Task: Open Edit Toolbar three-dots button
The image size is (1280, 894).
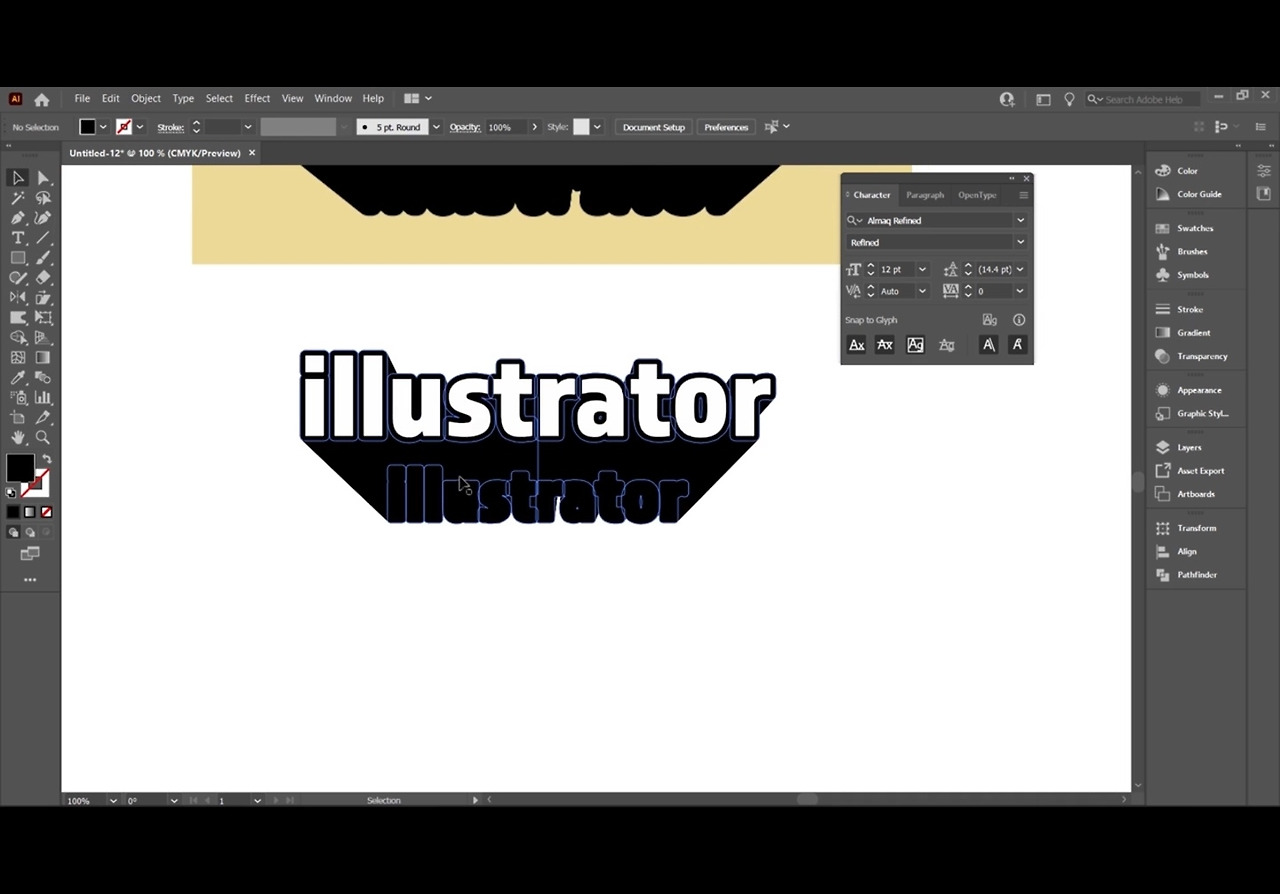Action: click(30, 580)
